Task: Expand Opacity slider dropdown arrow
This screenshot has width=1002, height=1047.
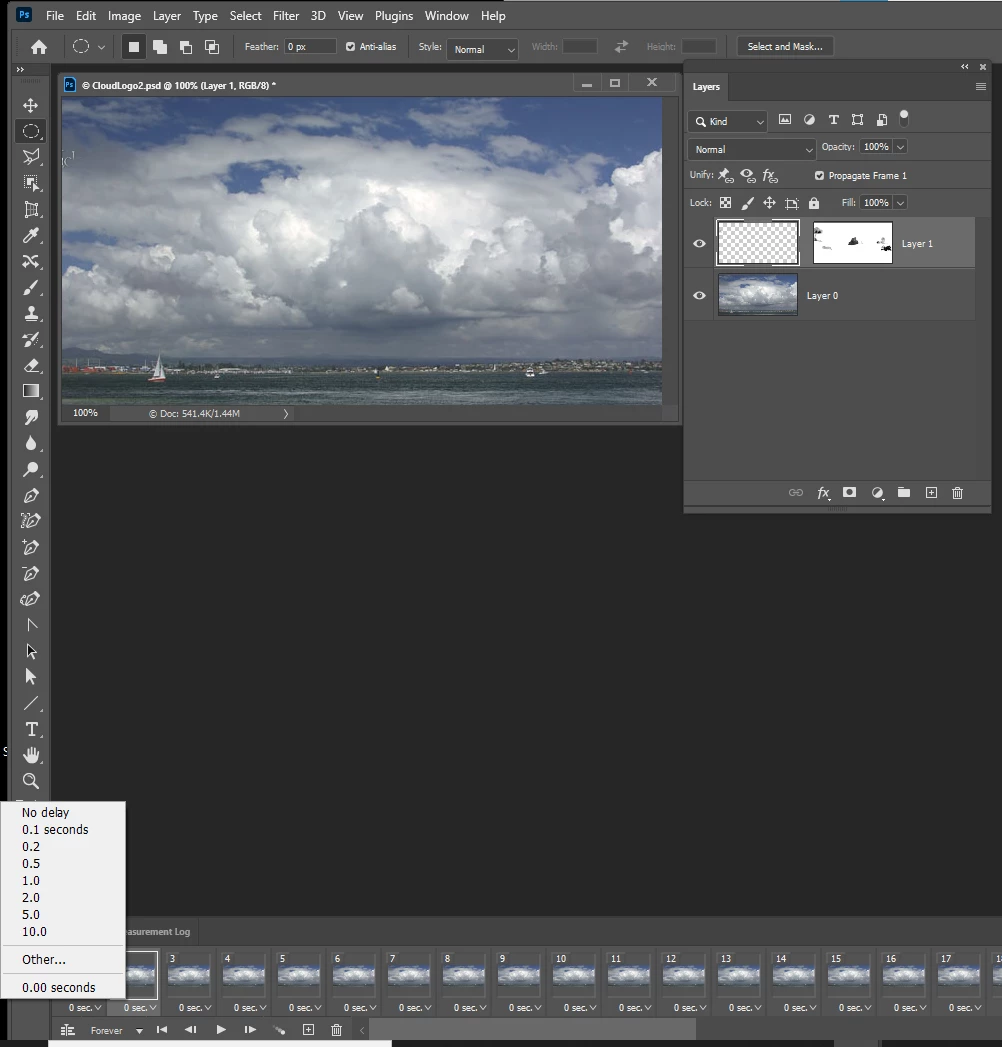Action: tap(901, 147)
